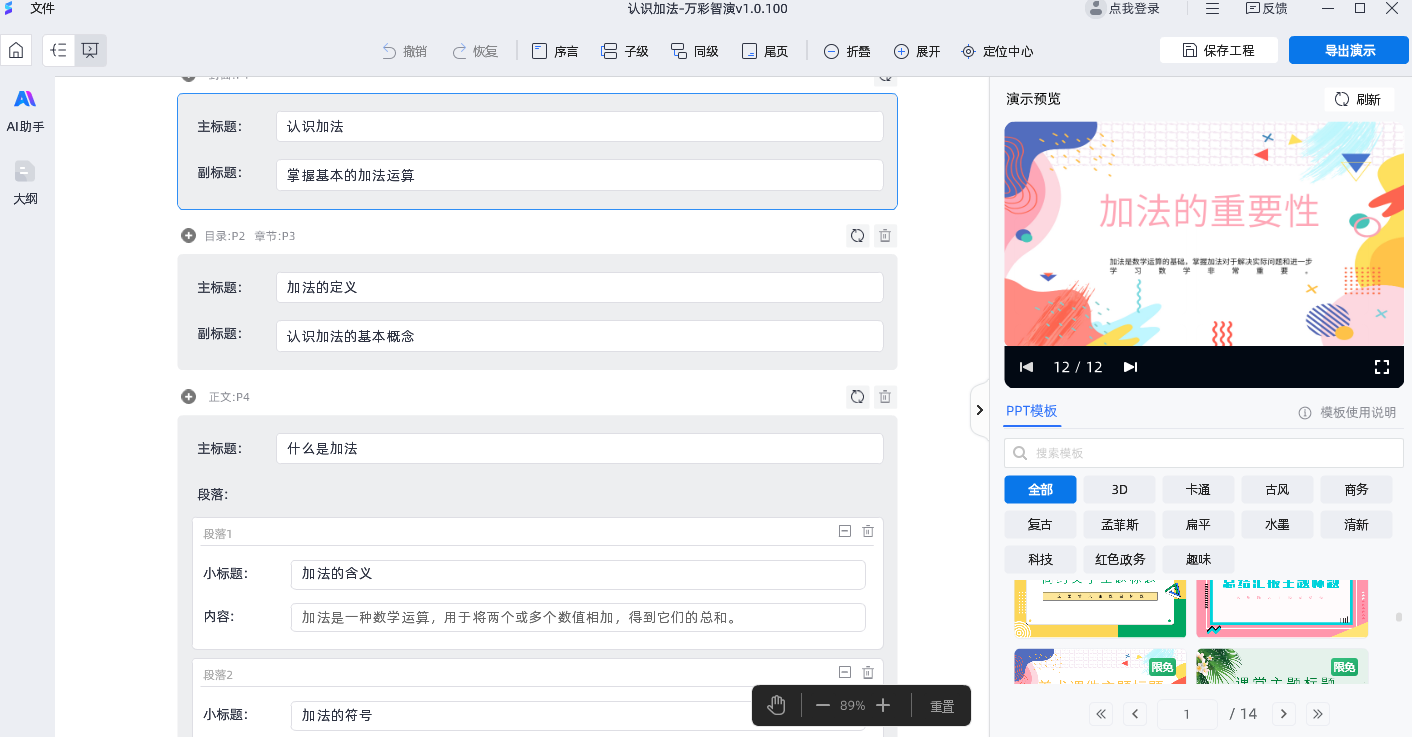Reset zoom with 重置
The image size is (1412, 737).
pyautogui.click(x=942, y=706)
